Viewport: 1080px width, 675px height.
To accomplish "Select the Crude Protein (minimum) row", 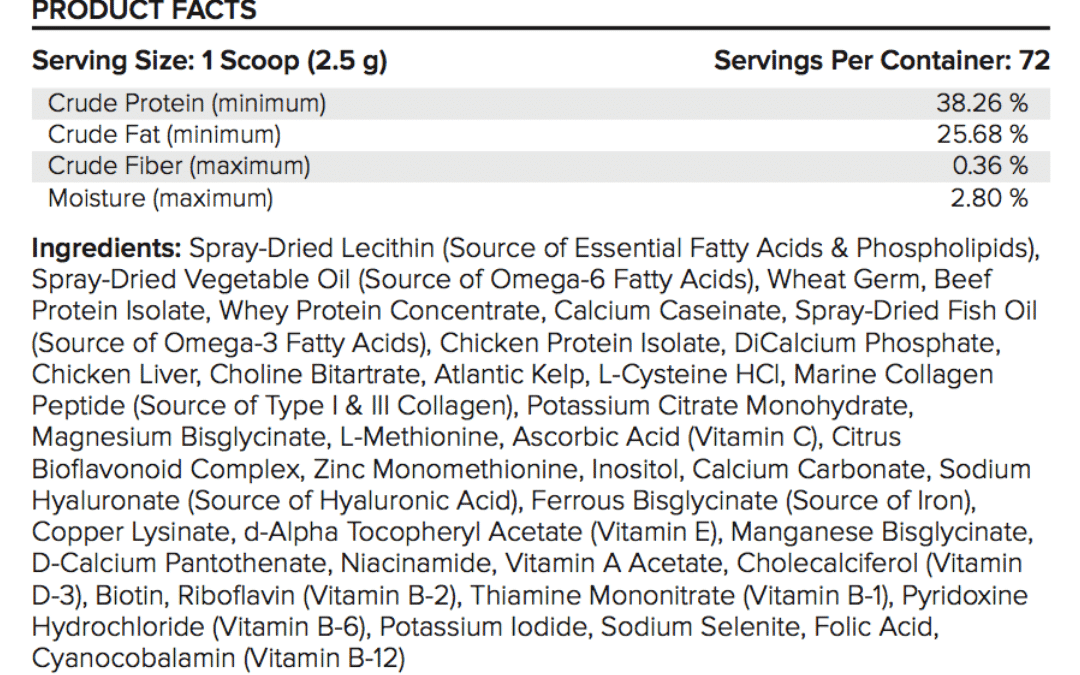I will (541, 103).
